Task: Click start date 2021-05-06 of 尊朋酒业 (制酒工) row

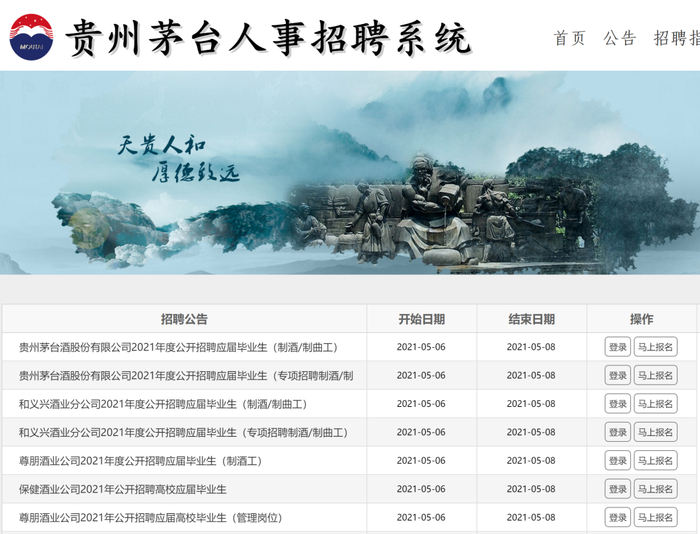Action: coord(421,461)
